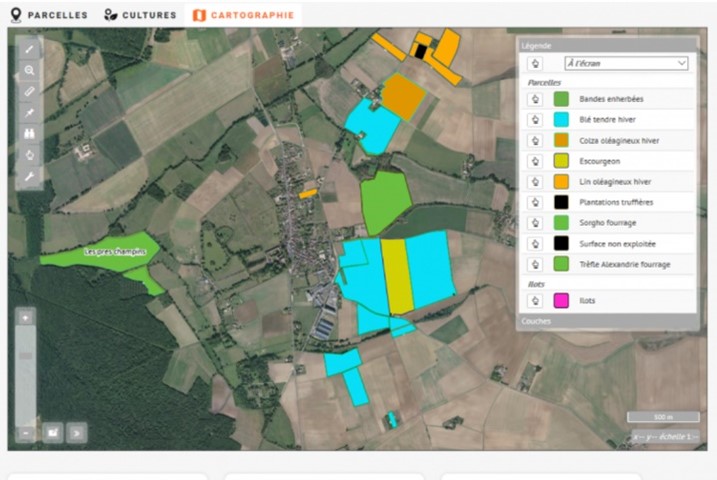Screen dimensions: 717x480
Task: Click the Les pres champins parcel label
Action: (x=115, y=252)
